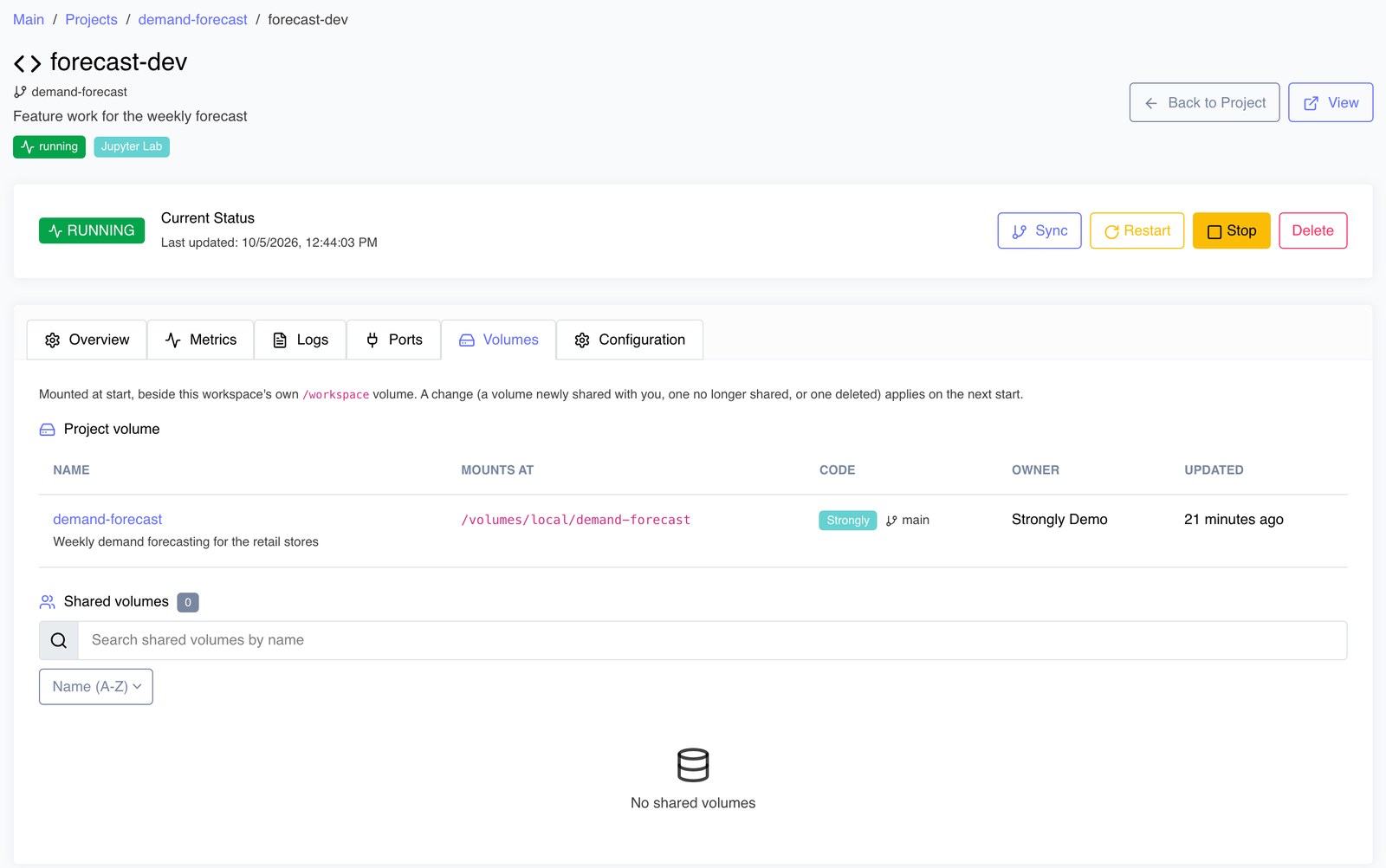This screenshot has height=868, width=1386.
Task: Switch to the Ports tab
Action: pos(394,340)
